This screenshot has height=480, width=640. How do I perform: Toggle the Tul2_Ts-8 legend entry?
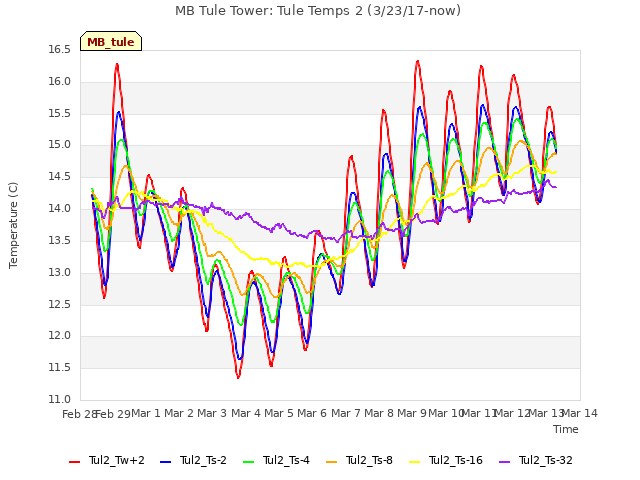pyautogui.click(x=360, y=461)
